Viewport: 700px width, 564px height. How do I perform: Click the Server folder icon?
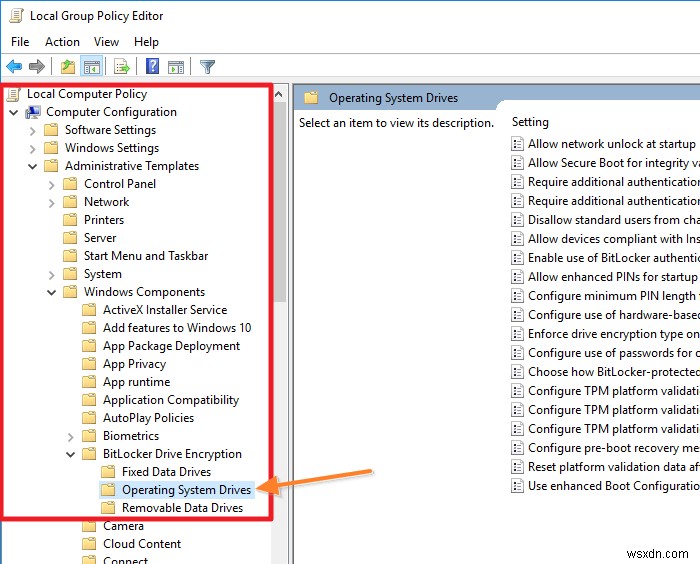tap(70, 238)
